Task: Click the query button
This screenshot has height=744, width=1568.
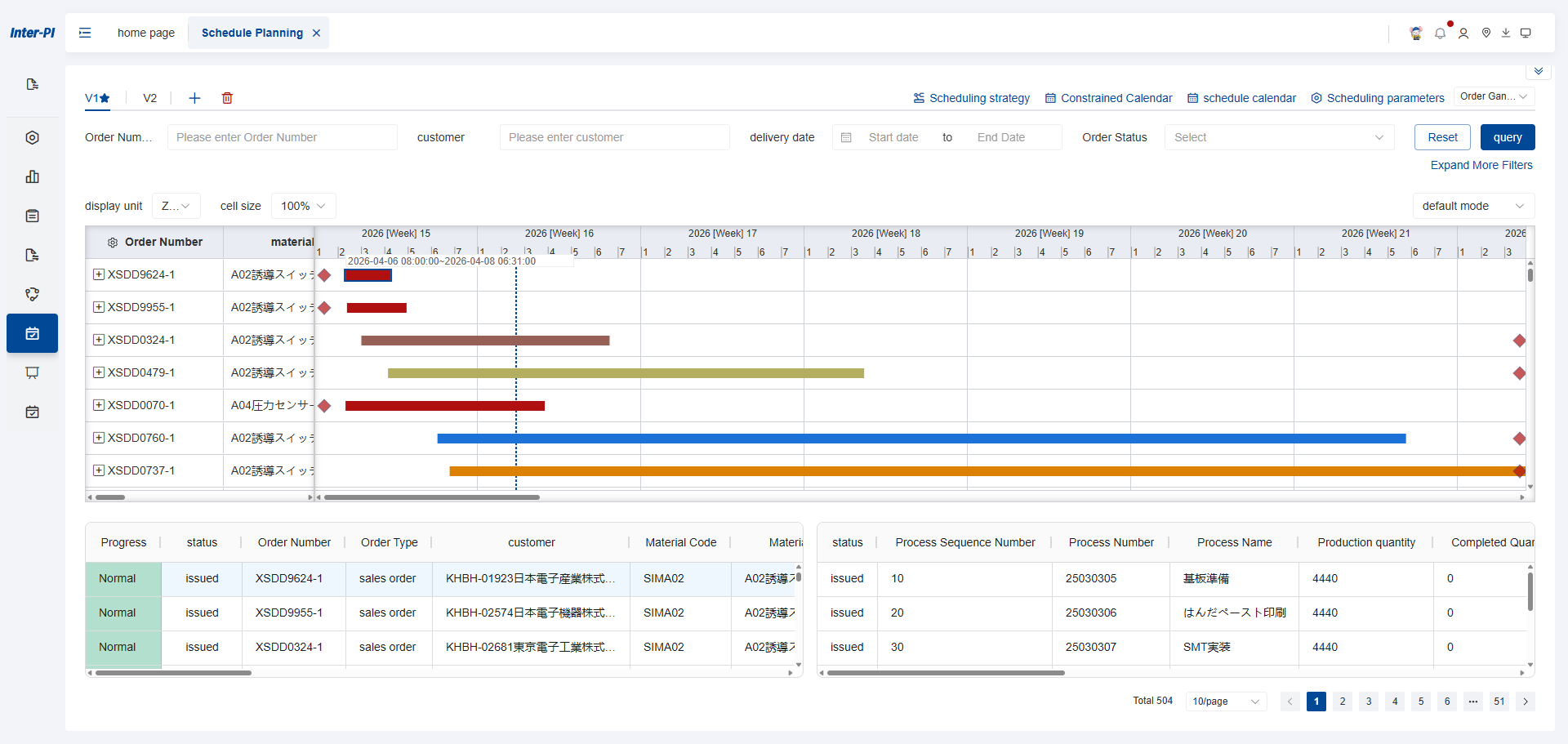Action: [1508, 137]
